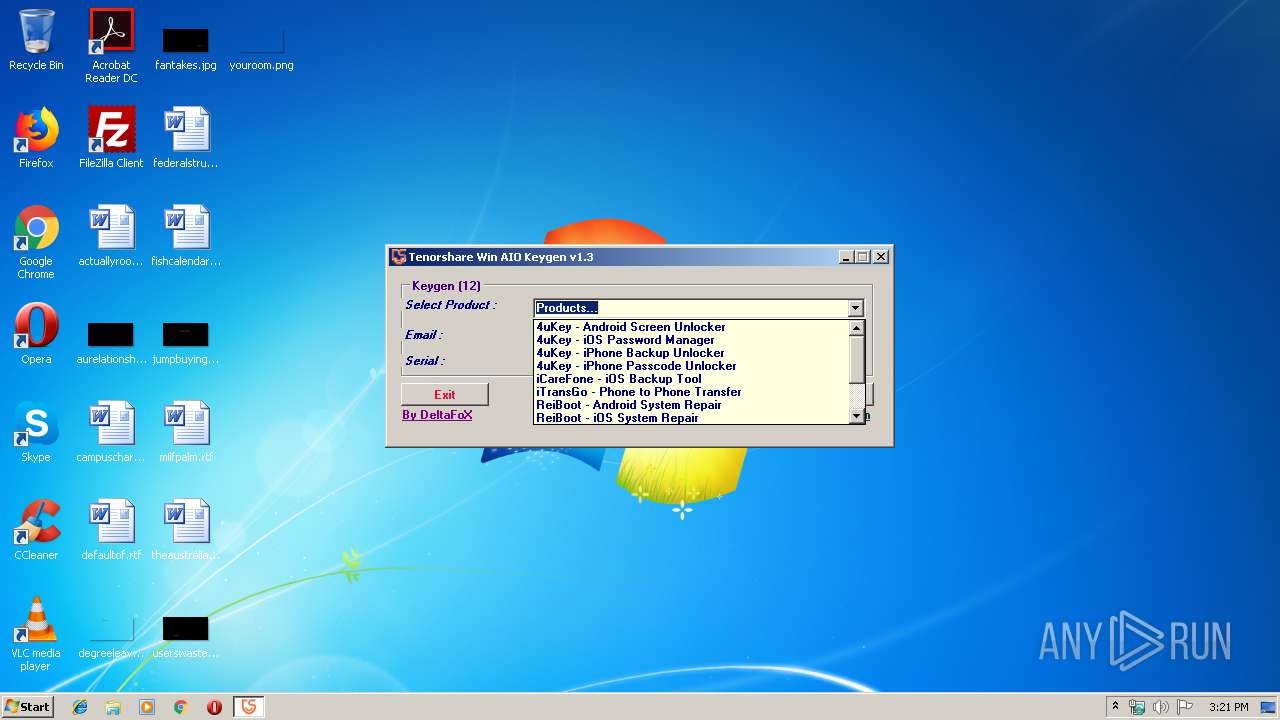Select the degreeleav... desktop file
This screenshot has width=1280, height=720.
tap(111, 636)
